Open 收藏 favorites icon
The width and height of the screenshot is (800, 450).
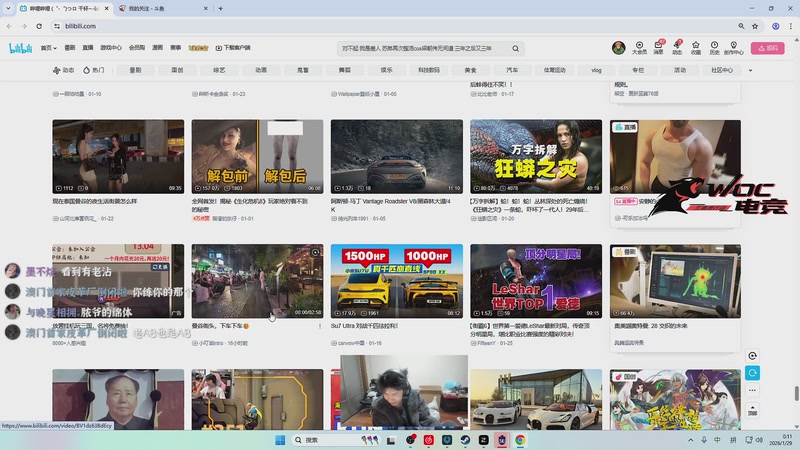pyautogui.click(x=695, y=48)
